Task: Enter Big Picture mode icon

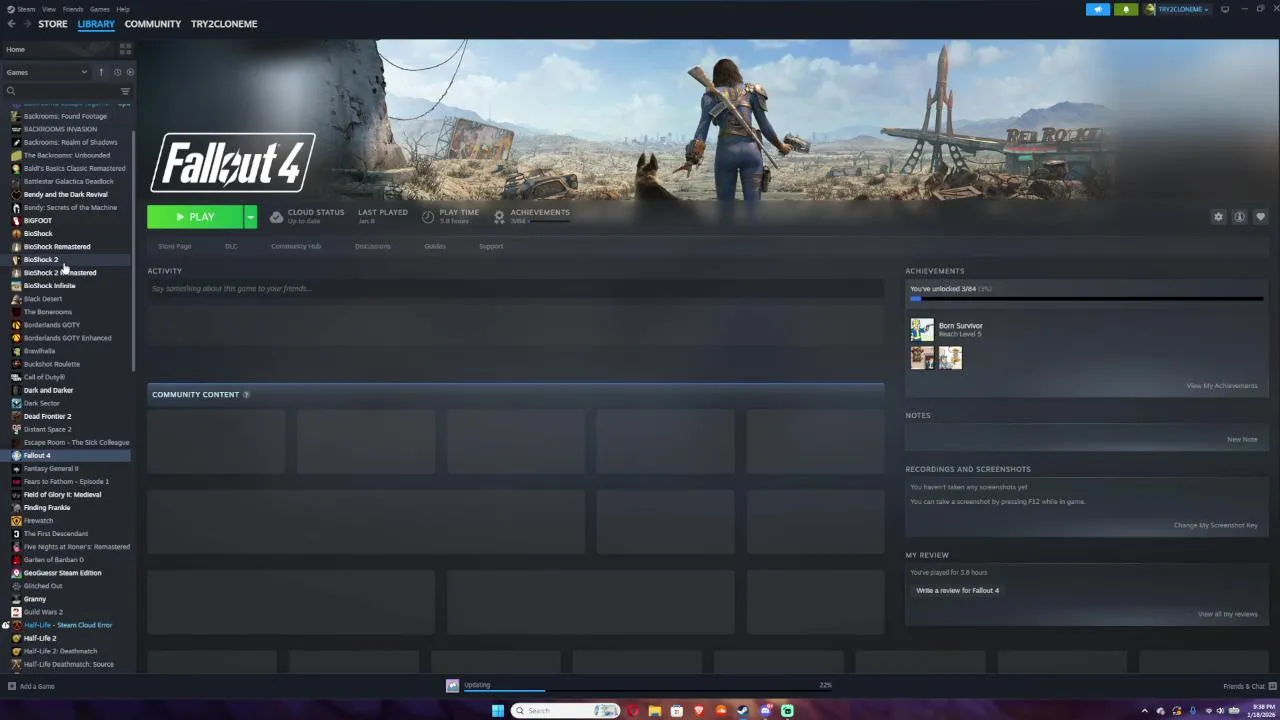Action: (x=1225, y=9)
